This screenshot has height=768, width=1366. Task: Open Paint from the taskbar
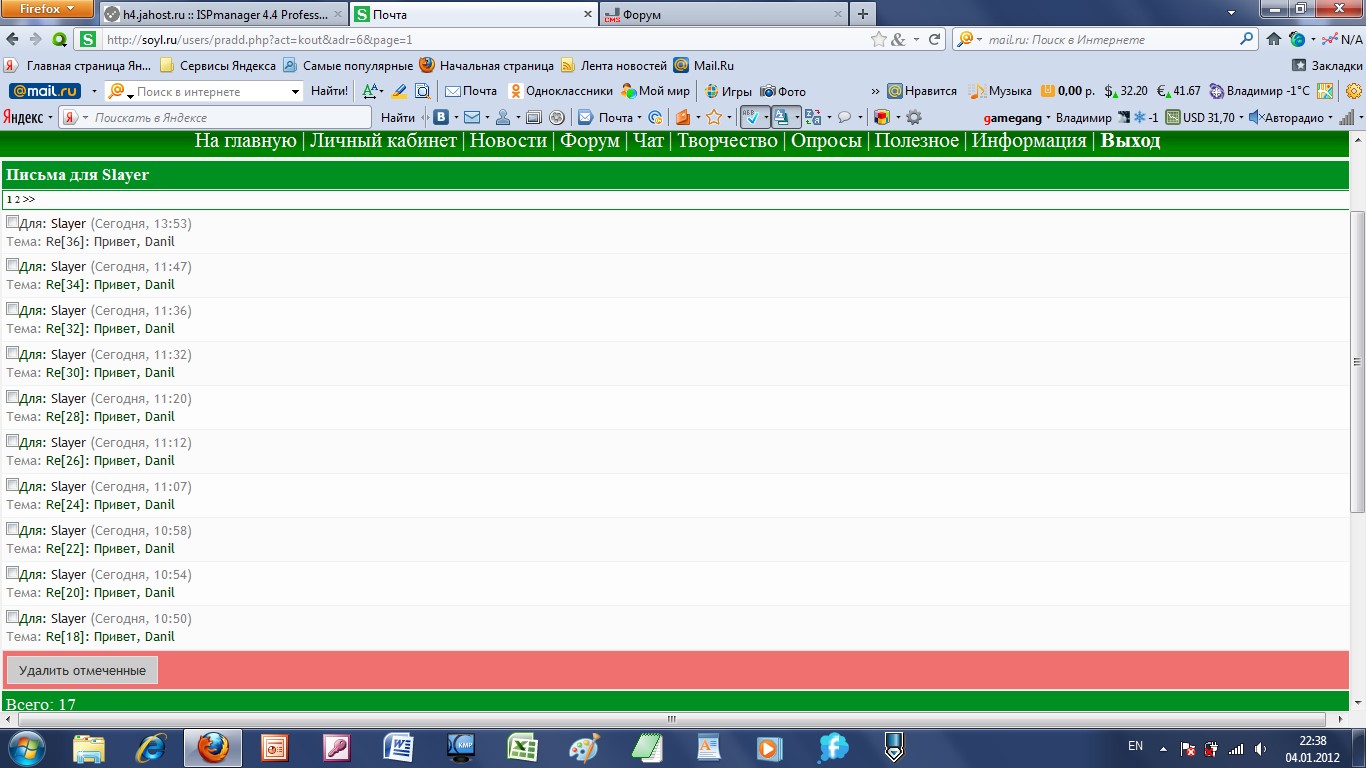584,747
